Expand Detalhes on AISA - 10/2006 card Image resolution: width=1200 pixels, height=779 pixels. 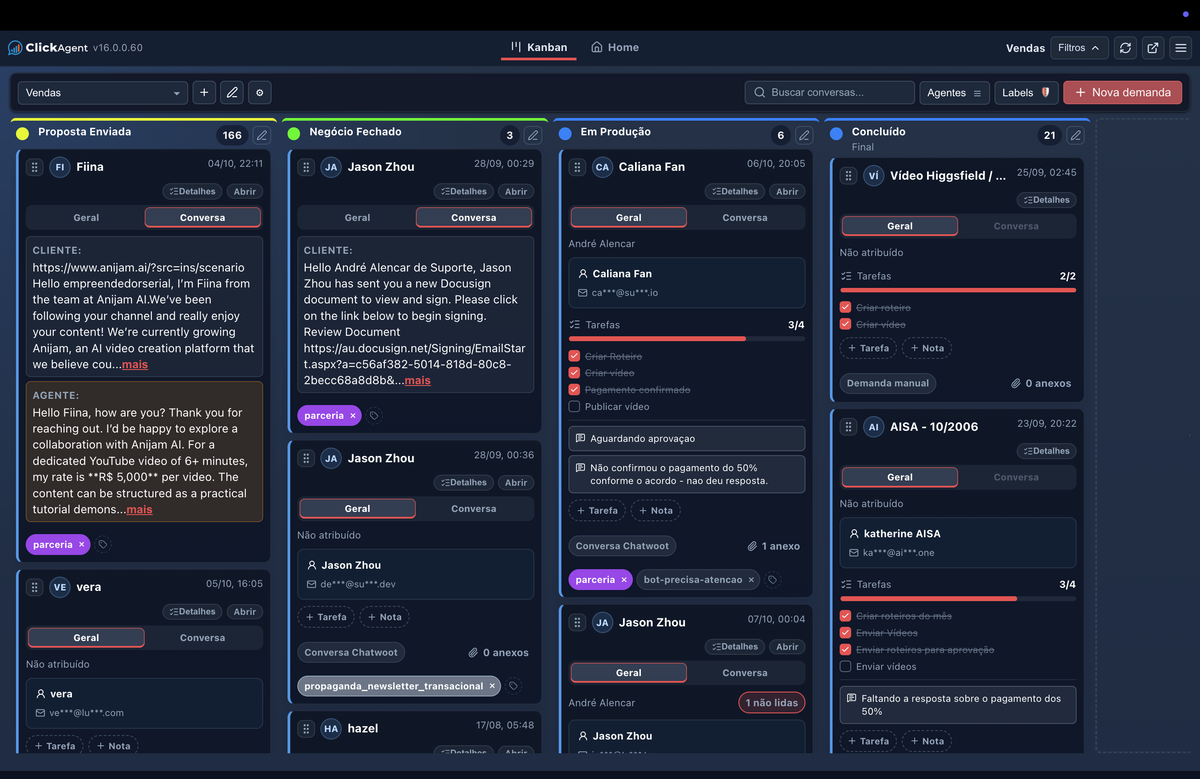pos(1046,451)
